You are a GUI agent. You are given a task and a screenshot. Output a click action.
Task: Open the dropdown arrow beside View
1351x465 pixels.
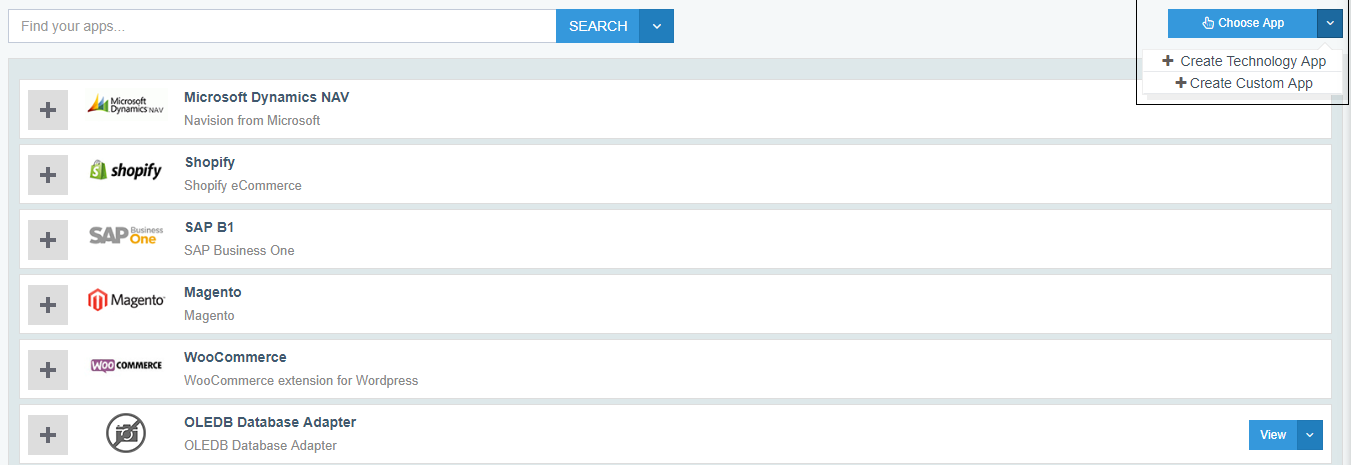(1310, 435)
